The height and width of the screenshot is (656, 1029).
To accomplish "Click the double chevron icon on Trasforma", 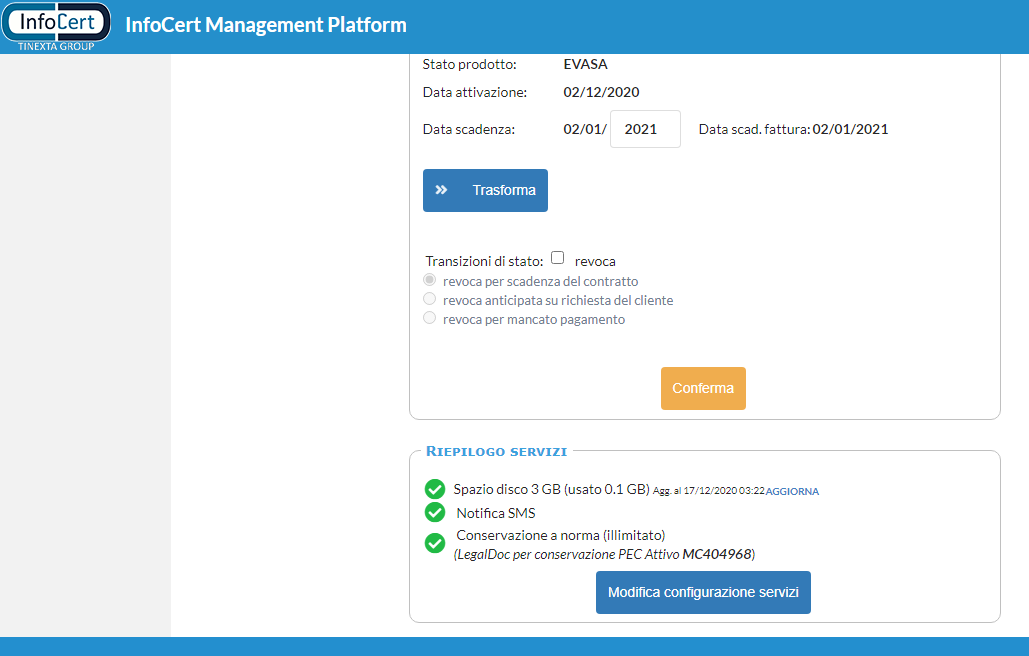I will (441, 190).
